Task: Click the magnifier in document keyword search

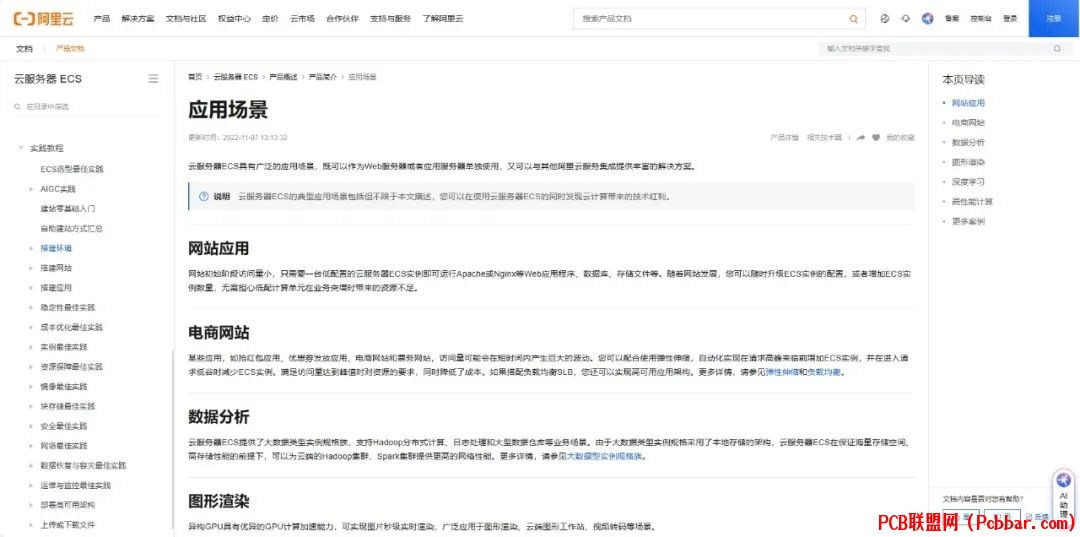Action: coord(1057,49)
